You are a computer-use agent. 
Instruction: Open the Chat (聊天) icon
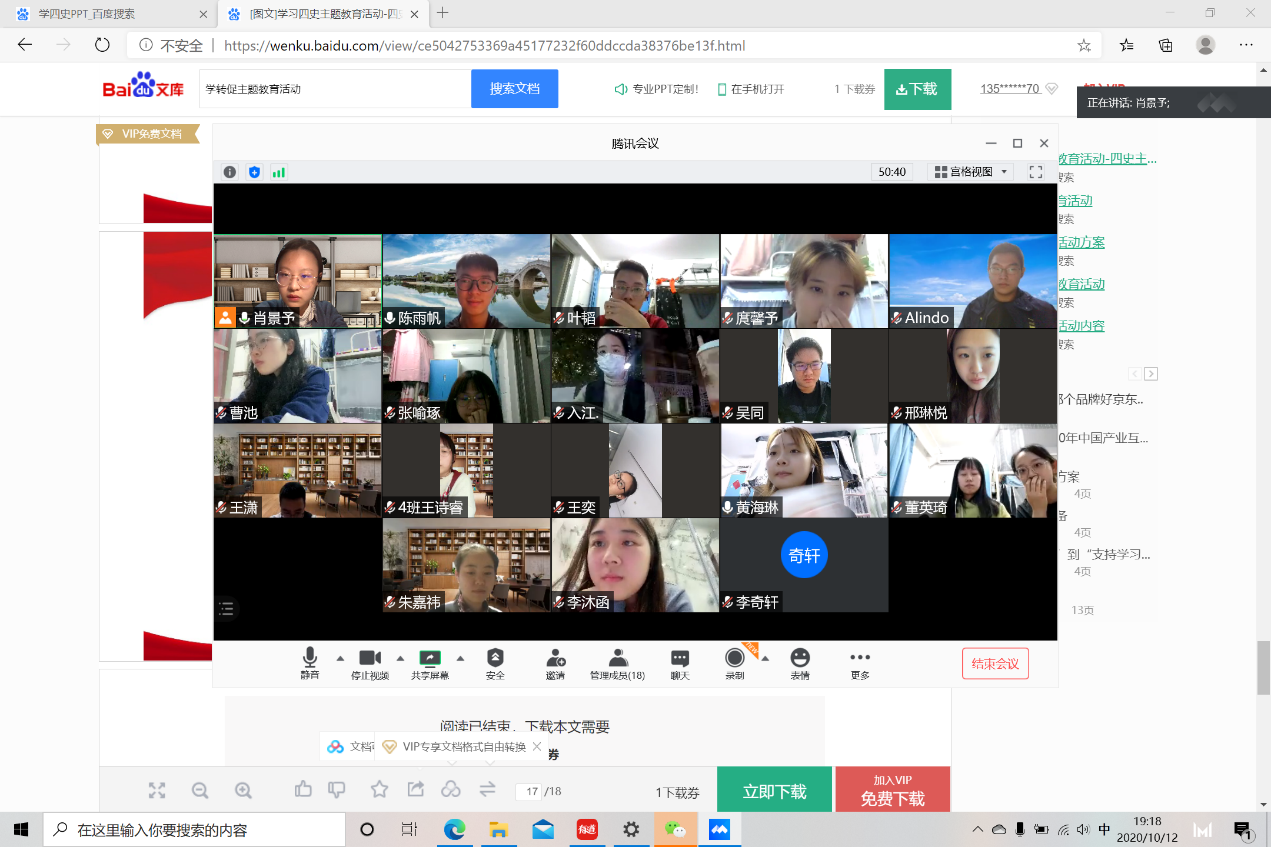tap(680, 658)
